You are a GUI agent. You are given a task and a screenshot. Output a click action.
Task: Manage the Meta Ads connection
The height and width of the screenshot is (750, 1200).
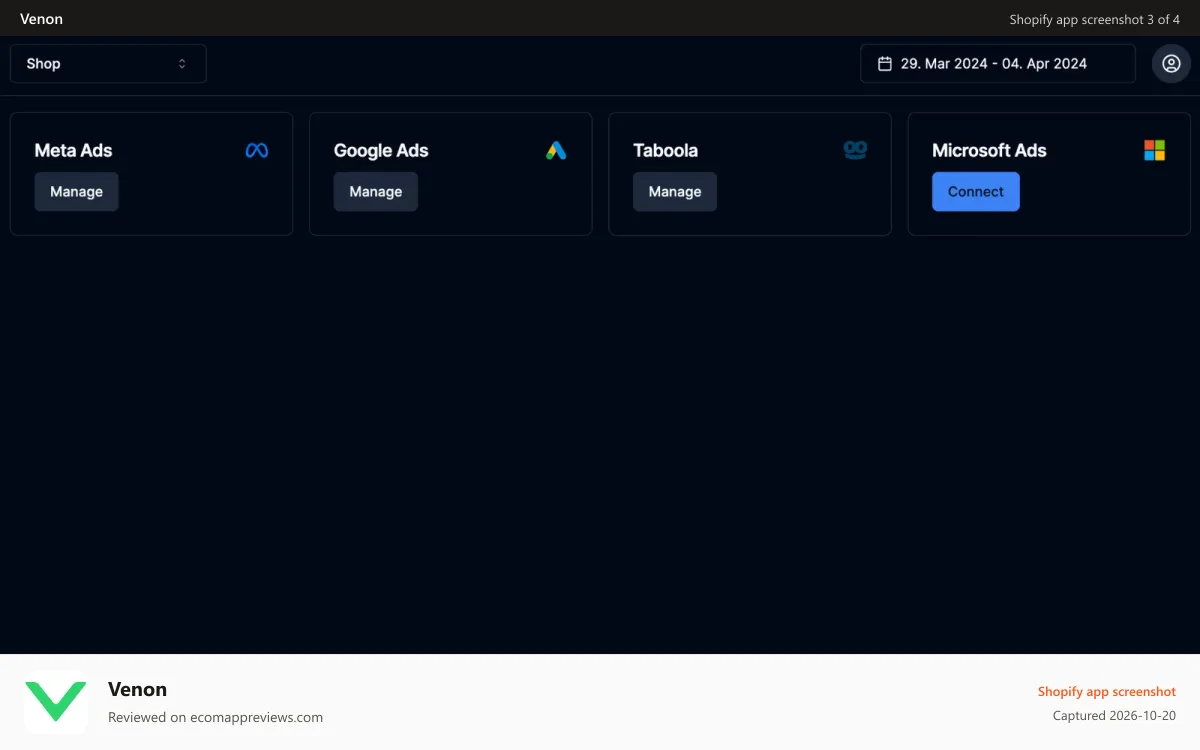76,191
